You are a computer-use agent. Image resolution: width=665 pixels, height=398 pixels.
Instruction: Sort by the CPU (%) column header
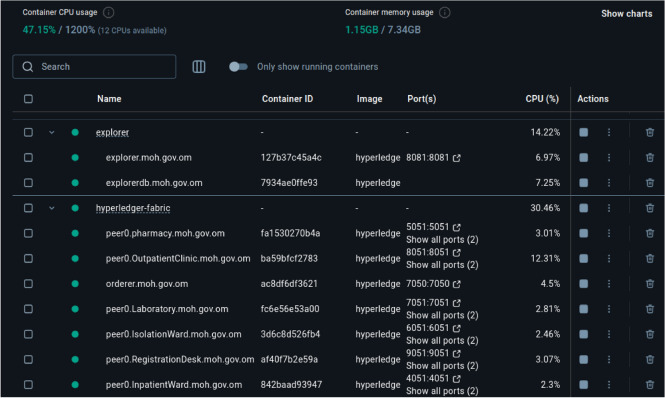pos(542,99)
